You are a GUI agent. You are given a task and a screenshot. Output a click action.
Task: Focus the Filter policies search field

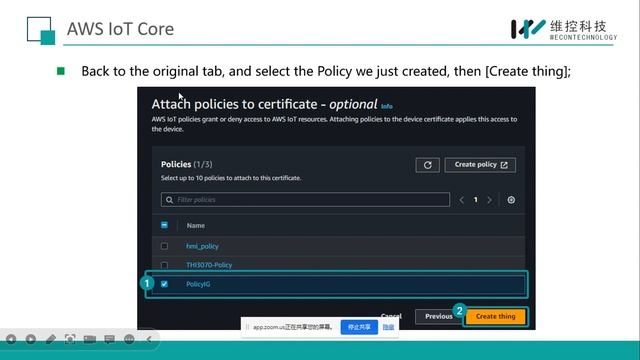[x=305, y=200]
